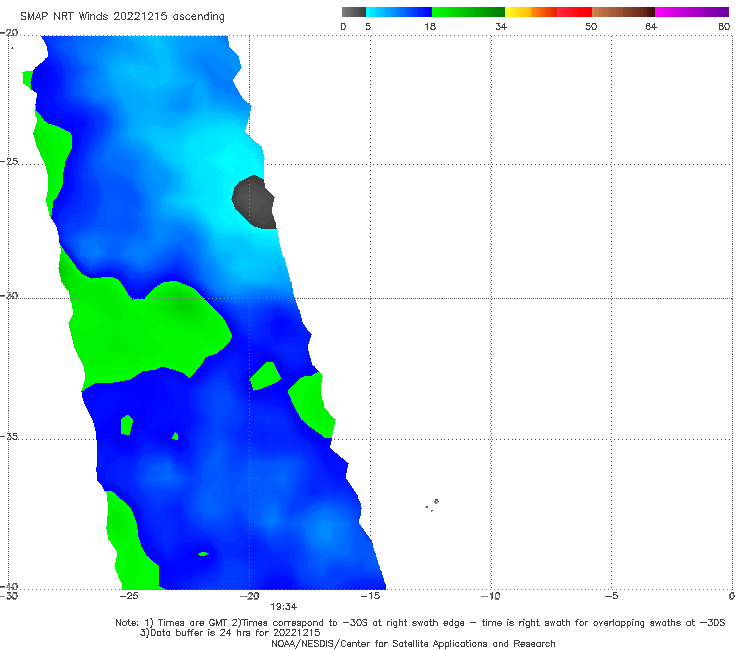The image size is (740, 650).
Task: Click the small island markers near -38 latitude
Action: coord(432,505)
